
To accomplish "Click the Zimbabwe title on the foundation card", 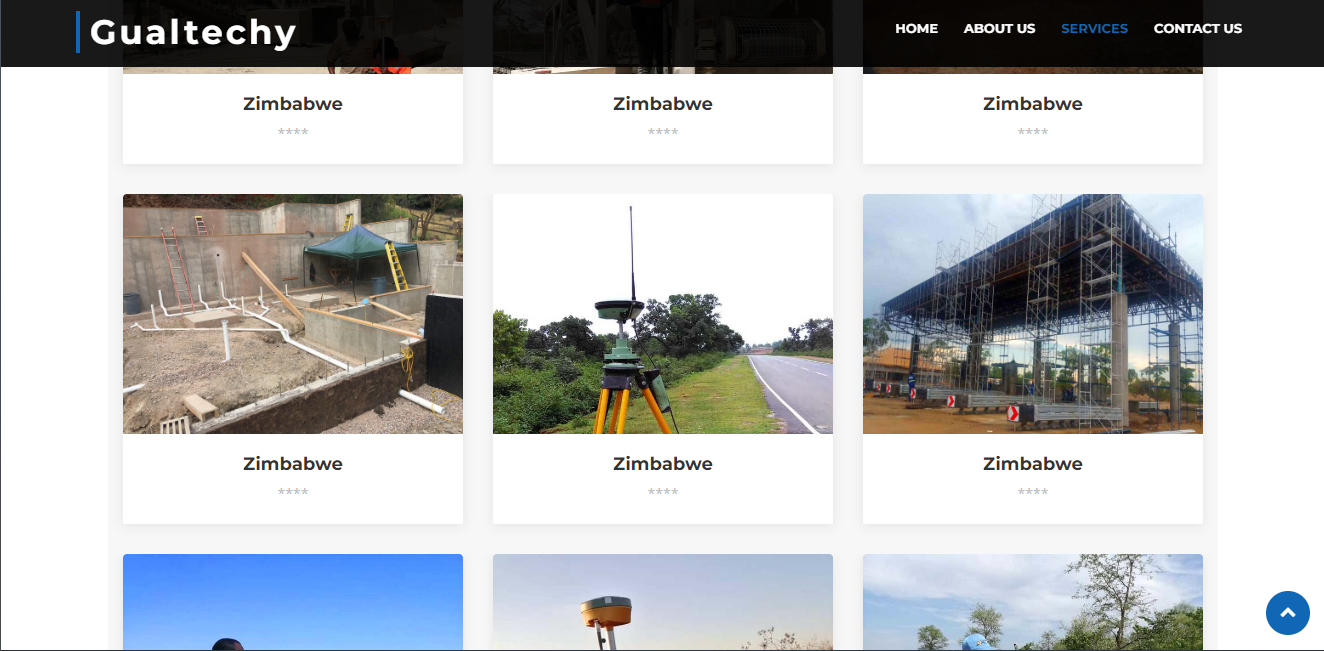I will (292, 463).
